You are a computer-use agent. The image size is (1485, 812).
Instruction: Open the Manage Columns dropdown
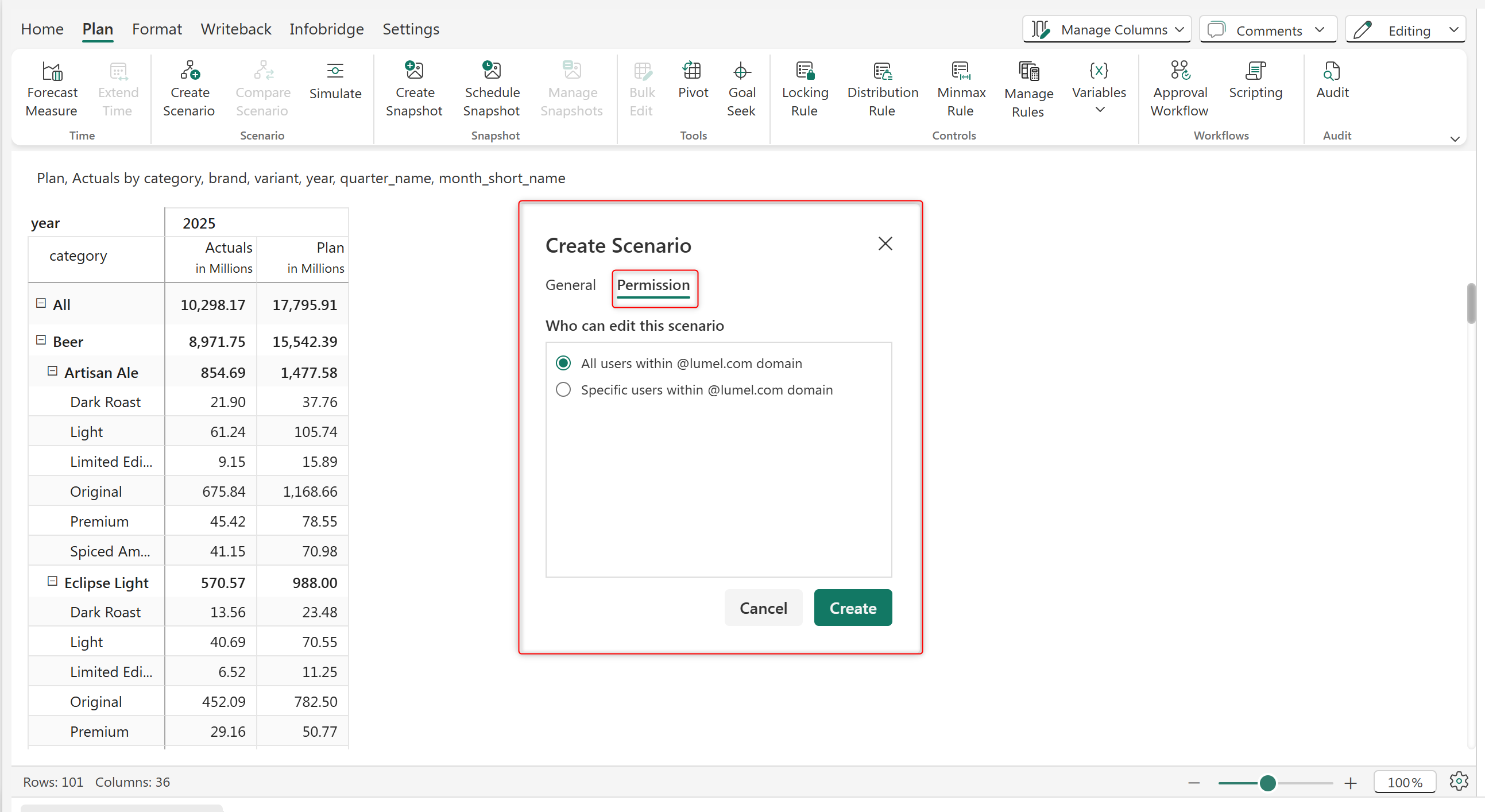coord(1107,29)
